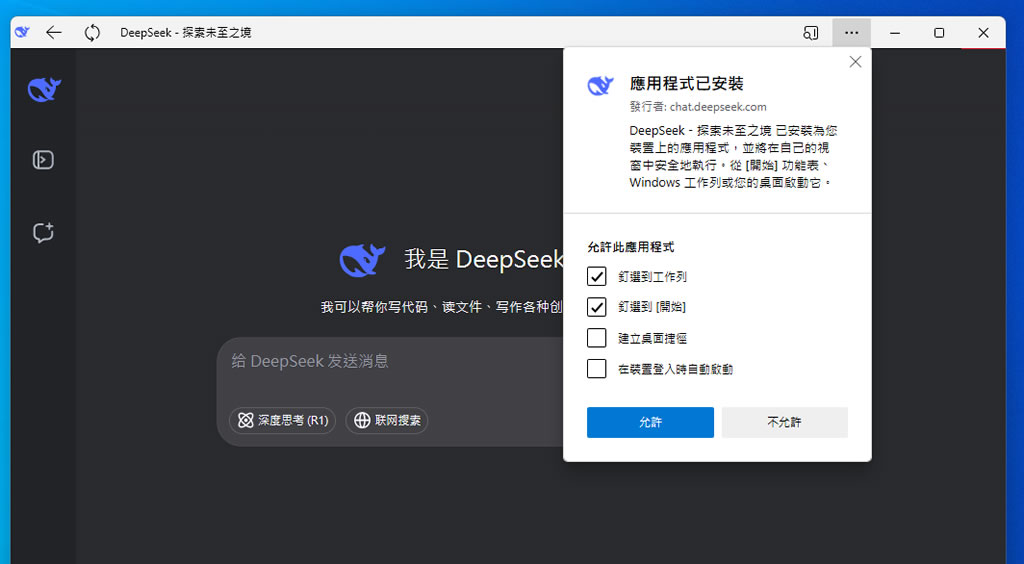Click the 應用程式已安裝 heading
This screenshot has height=564, width=1024.
(x=686, y=84)
